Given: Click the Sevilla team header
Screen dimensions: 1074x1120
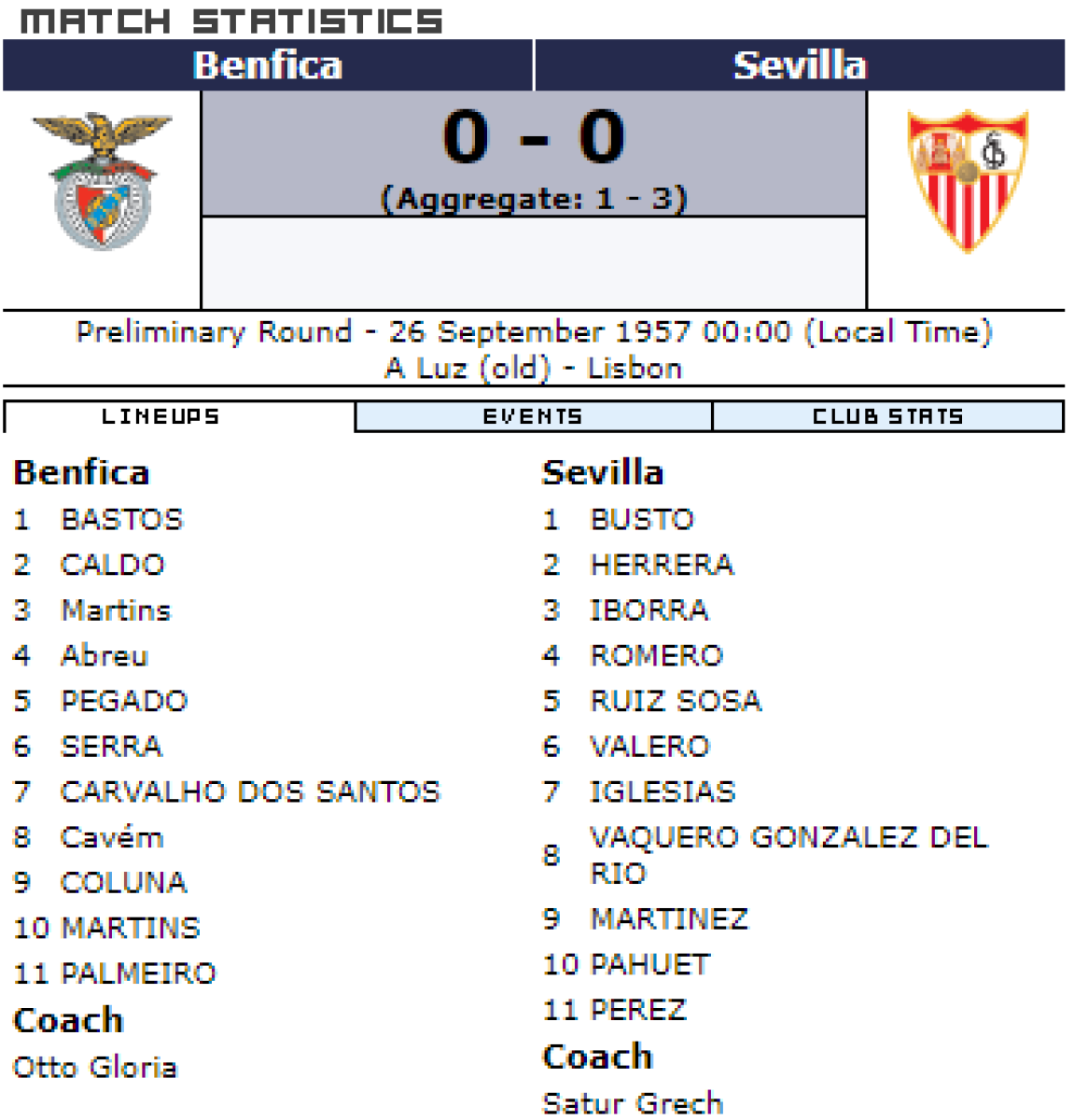Looking at the screenshot, I should (x=800, y=65).
